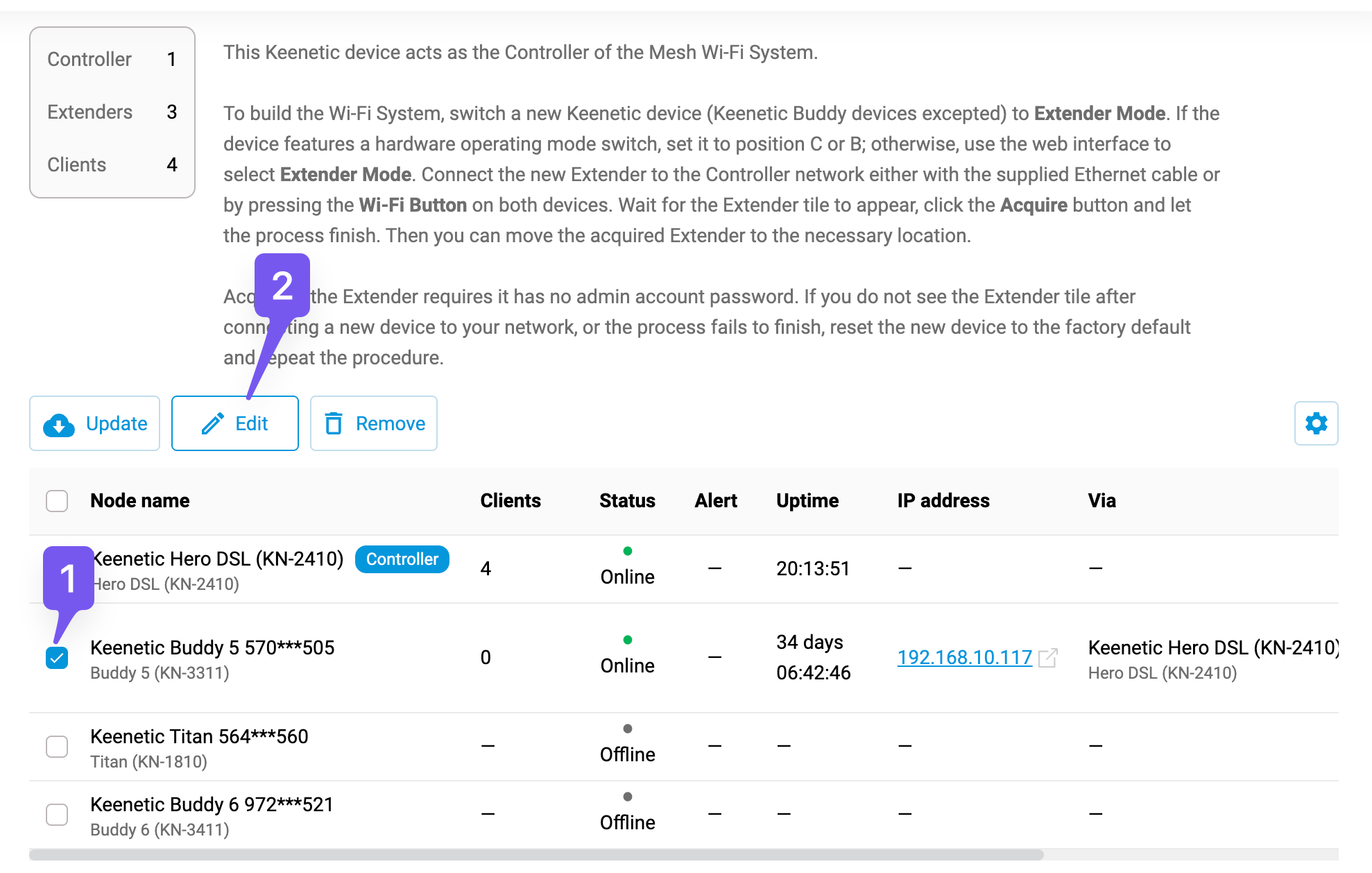1372x873 pixels.
Task: Click the Uptime column header
Action: (x=807, y=501)
